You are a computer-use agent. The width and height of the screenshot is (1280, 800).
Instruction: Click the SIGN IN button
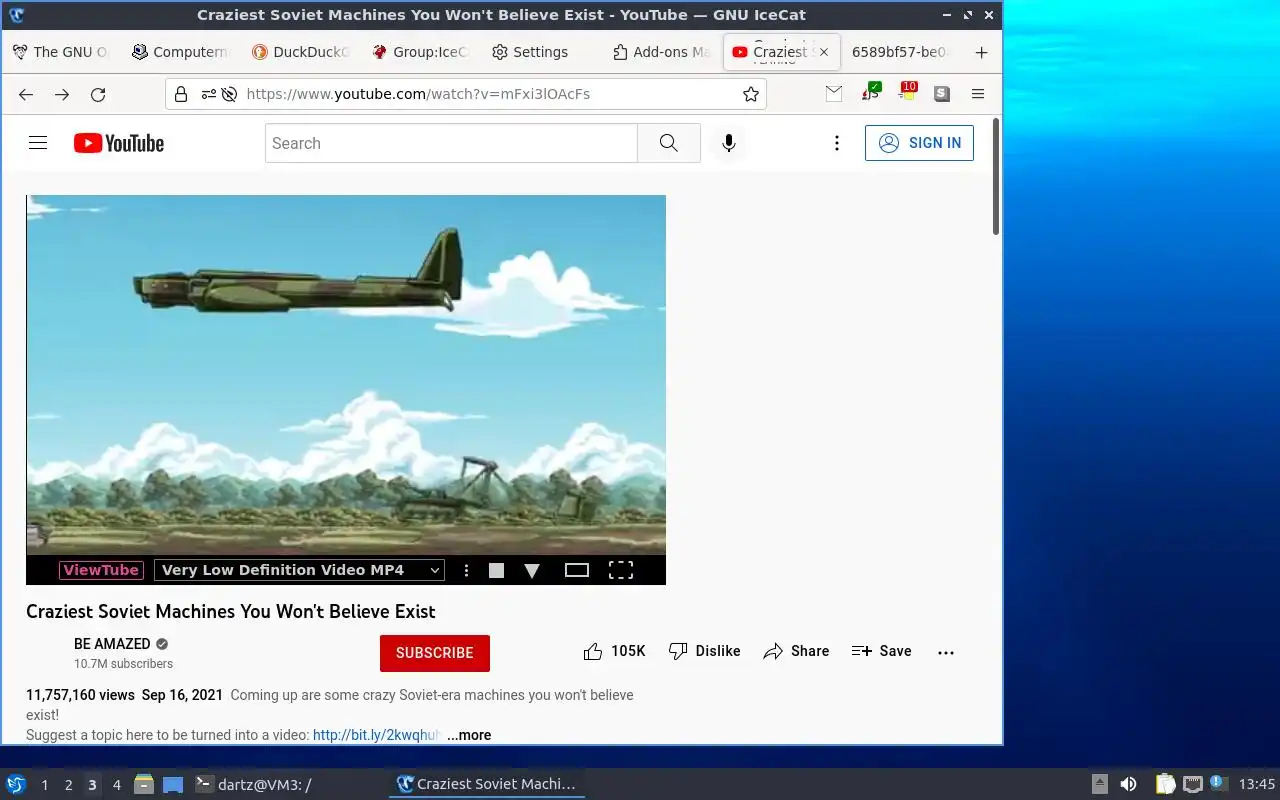919,143
